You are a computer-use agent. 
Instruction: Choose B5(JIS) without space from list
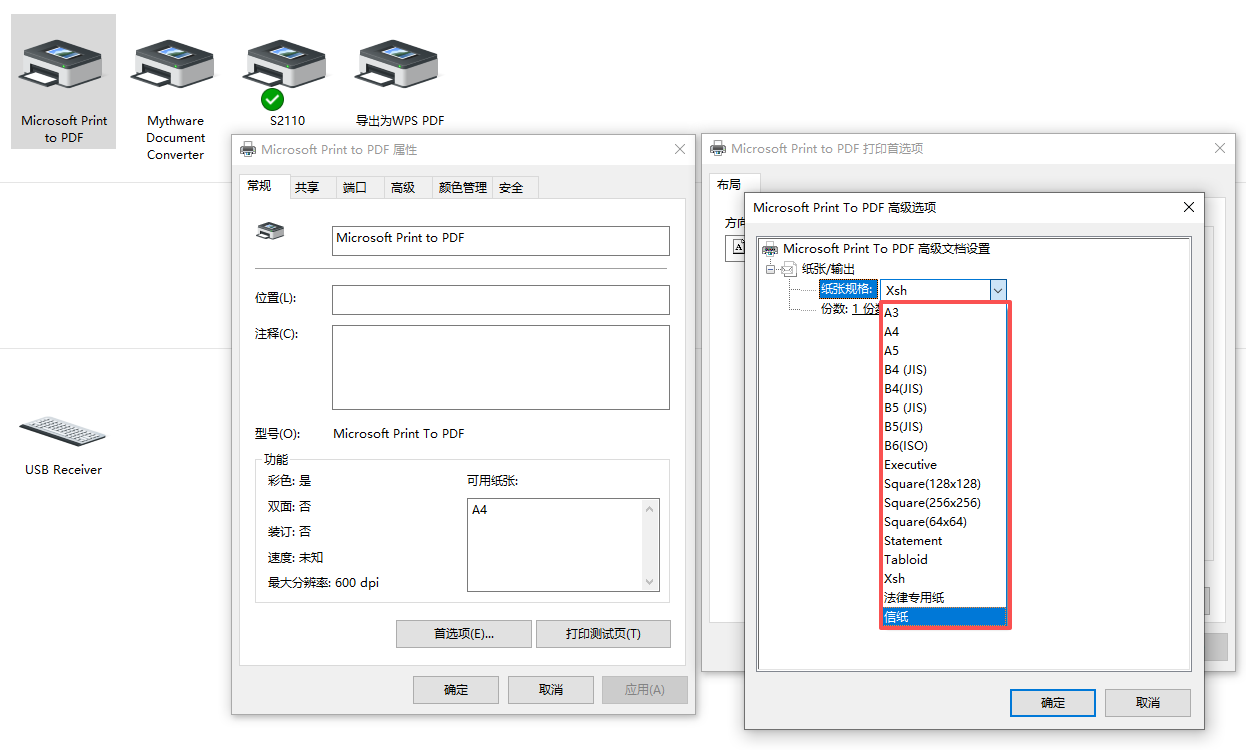(943, 427)
